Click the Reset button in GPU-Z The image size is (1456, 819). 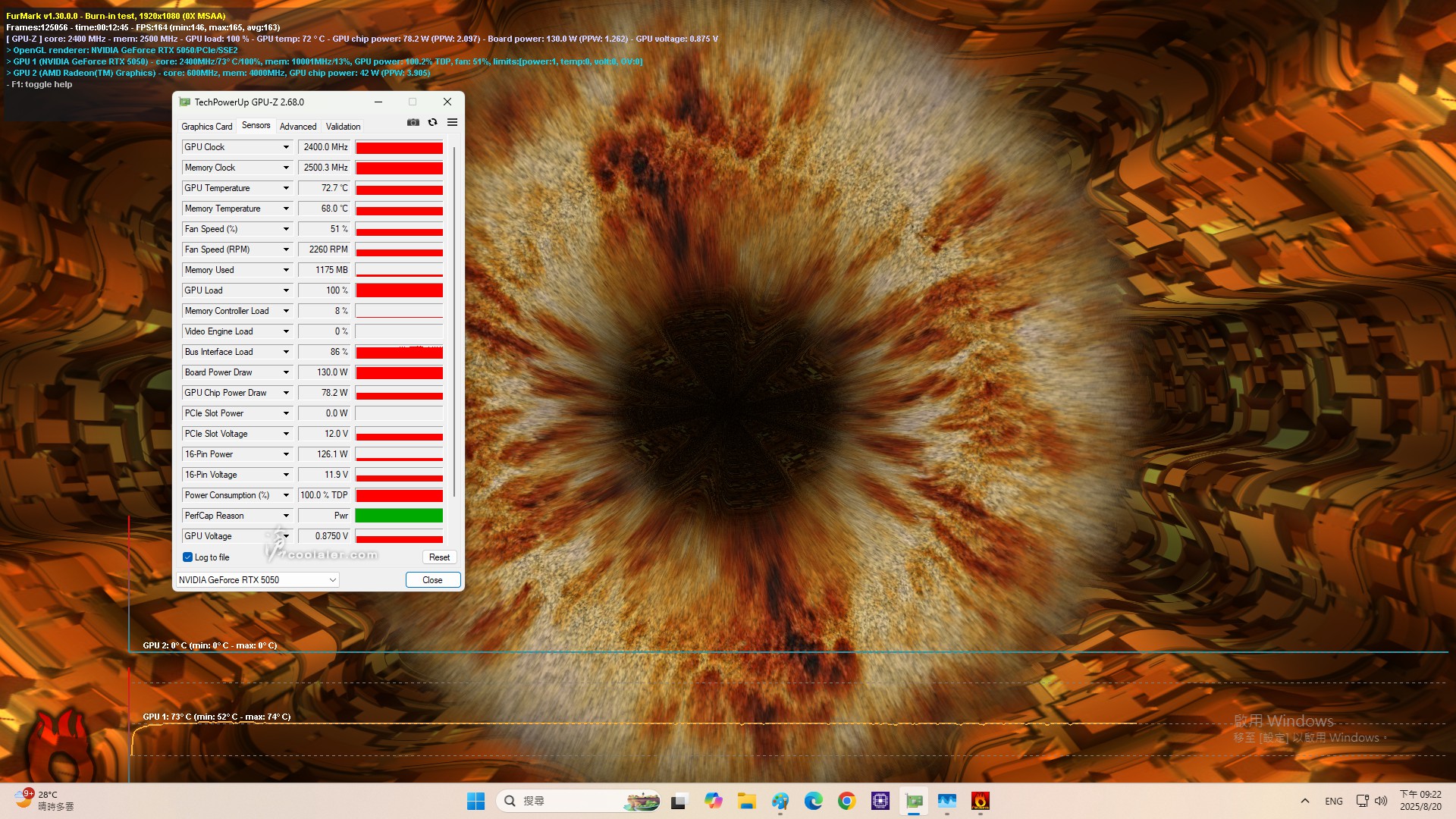tap(439, 557)
